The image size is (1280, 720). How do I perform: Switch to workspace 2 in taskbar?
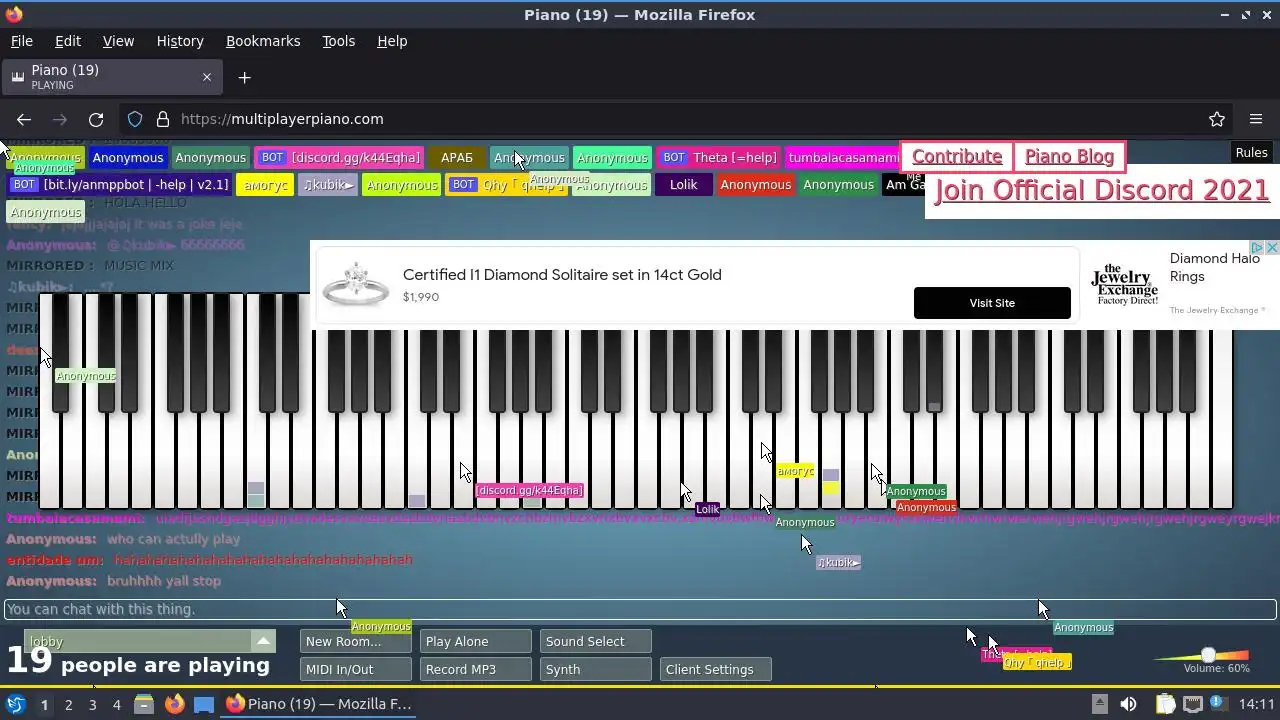pyautogui.click(x=68, y=704)
